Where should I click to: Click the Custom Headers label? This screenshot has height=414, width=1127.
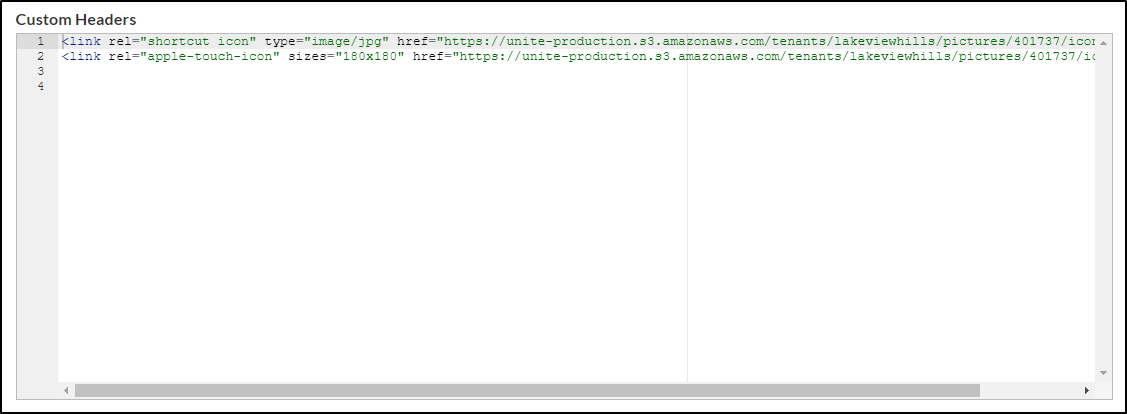click(76, 19)
